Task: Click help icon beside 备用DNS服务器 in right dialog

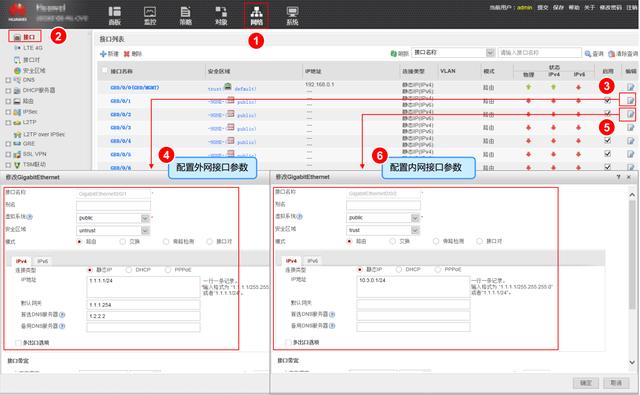Action: (332, 326)
